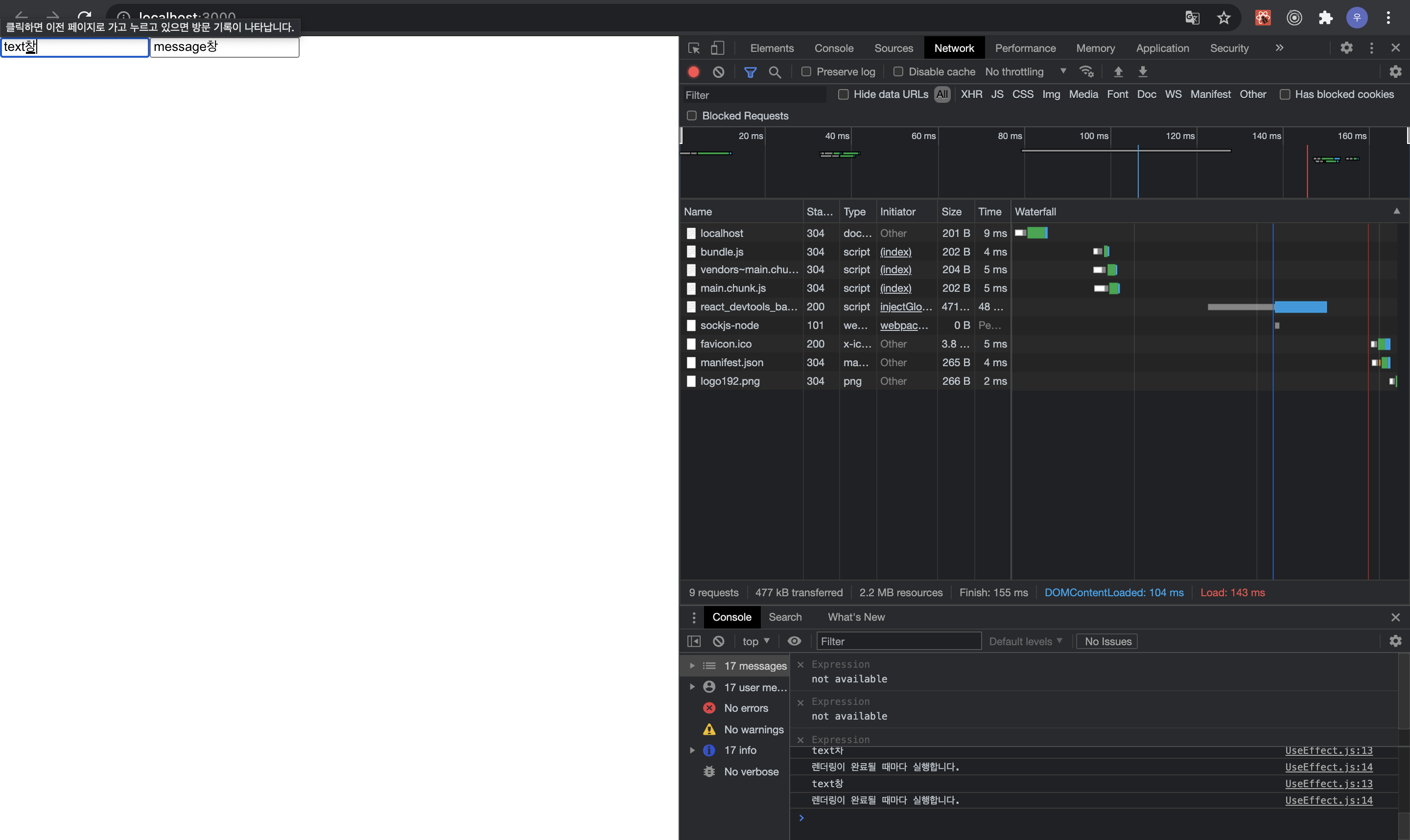Screen dimensions: 1410x840
Task: Open the network search magnifier
Action: [x=775, y=72]
